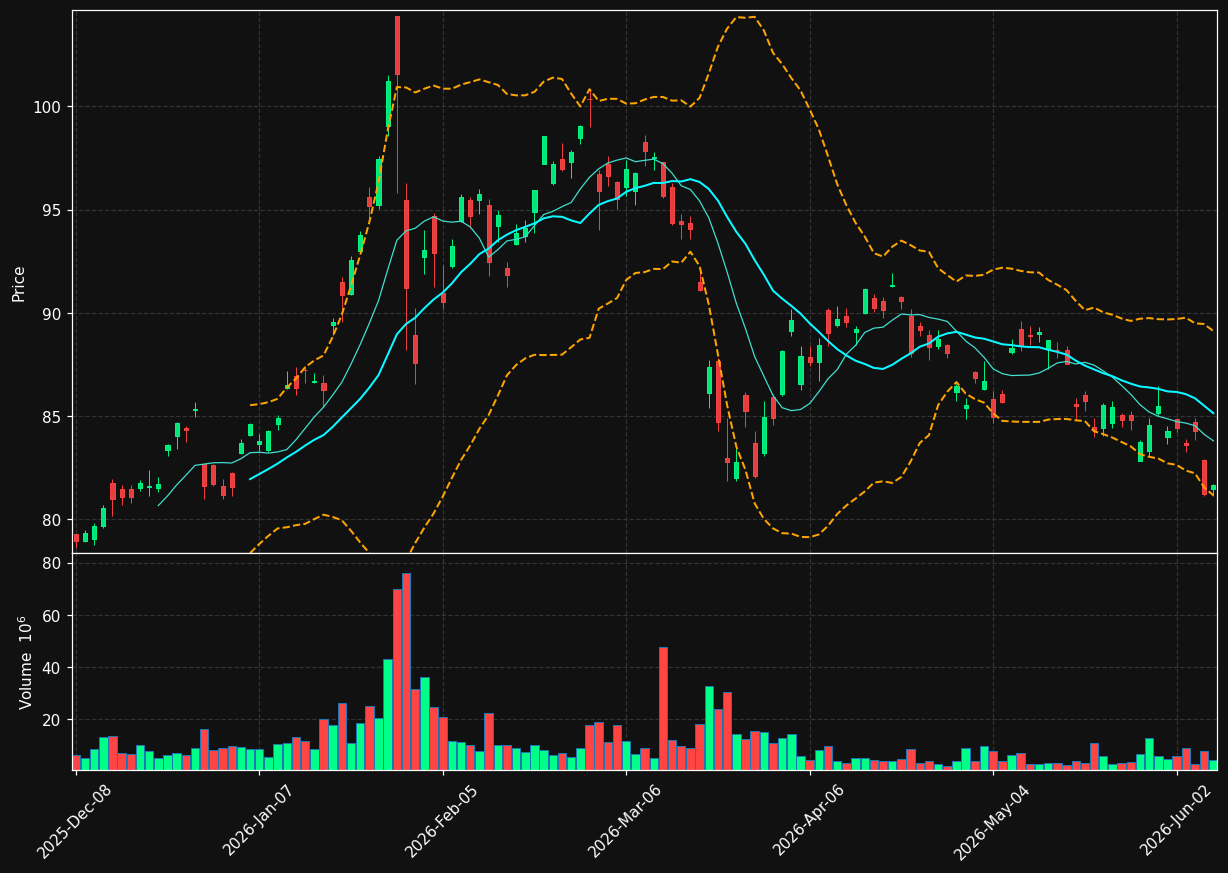Image resolution: width=1228 pixels, height=873 pixels.
Task: Click the 2026-Mar-06 date label
Action: tap(626, 820)
